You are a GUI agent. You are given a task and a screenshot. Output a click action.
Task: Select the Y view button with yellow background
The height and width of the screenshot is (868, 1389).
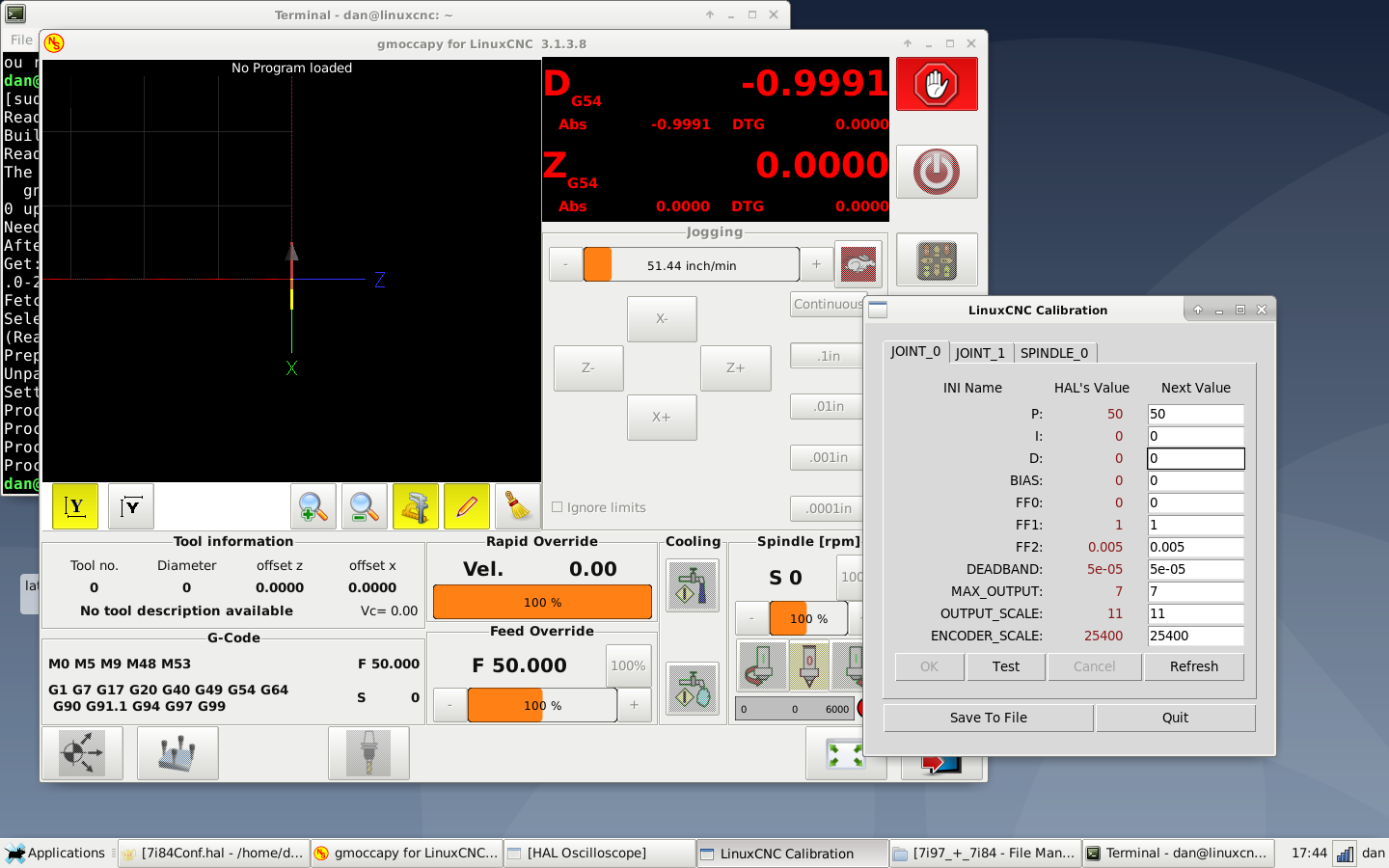[75, 506]
